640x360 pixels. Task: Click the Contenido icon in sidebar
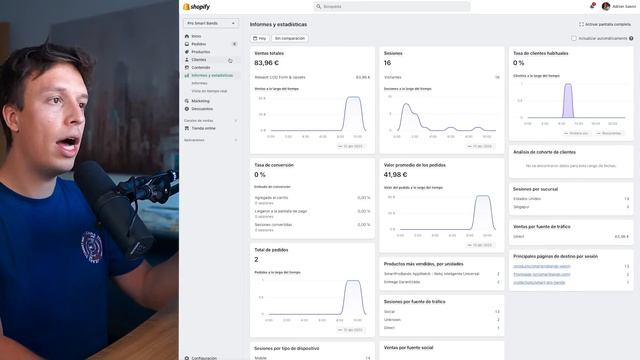tap(187, 67)
